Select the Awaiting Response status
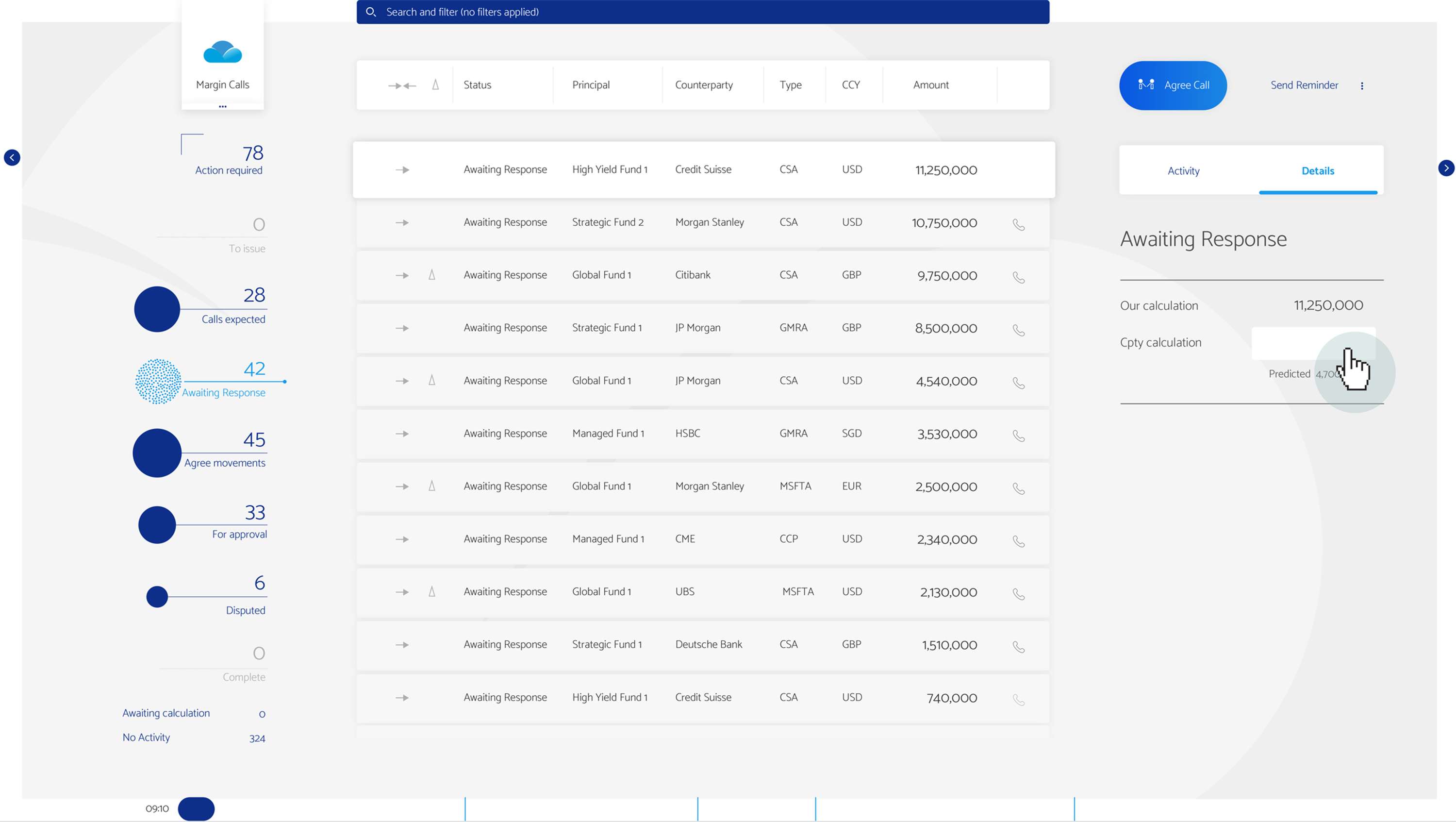 (223, 380)
